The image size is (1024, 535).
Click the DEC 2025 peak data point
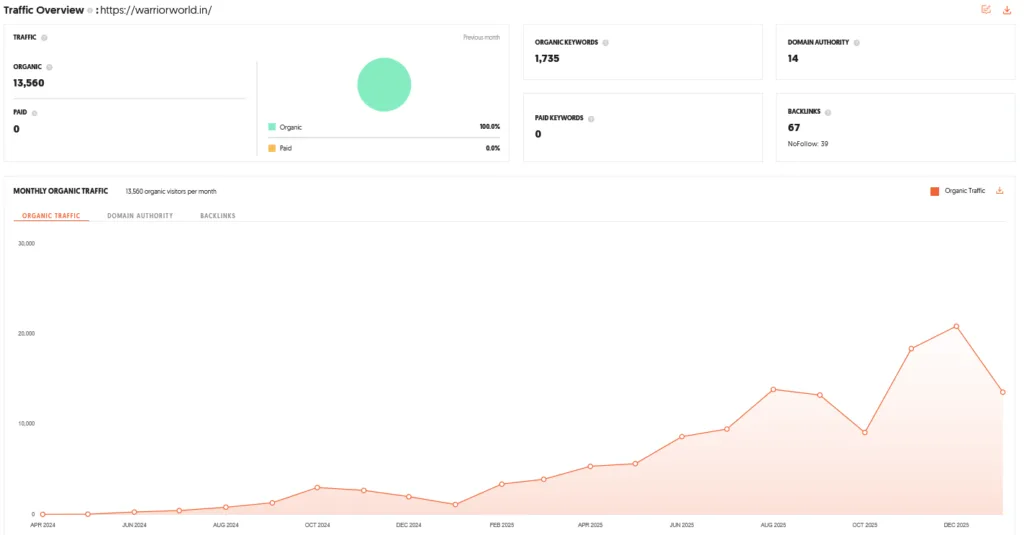[956, 326]
